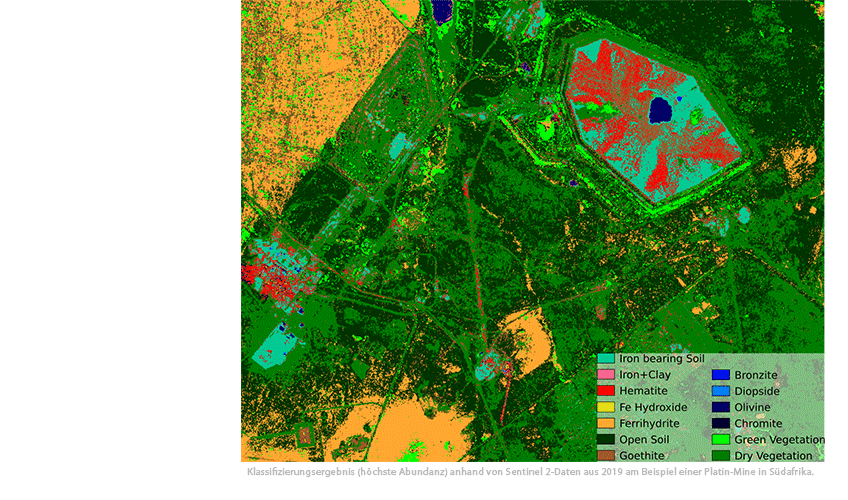Image resolution: width=848 pixels, height=500 pixels.
Task: Click the Iron bearing Soil legend swatch
Action: [606, 359]
